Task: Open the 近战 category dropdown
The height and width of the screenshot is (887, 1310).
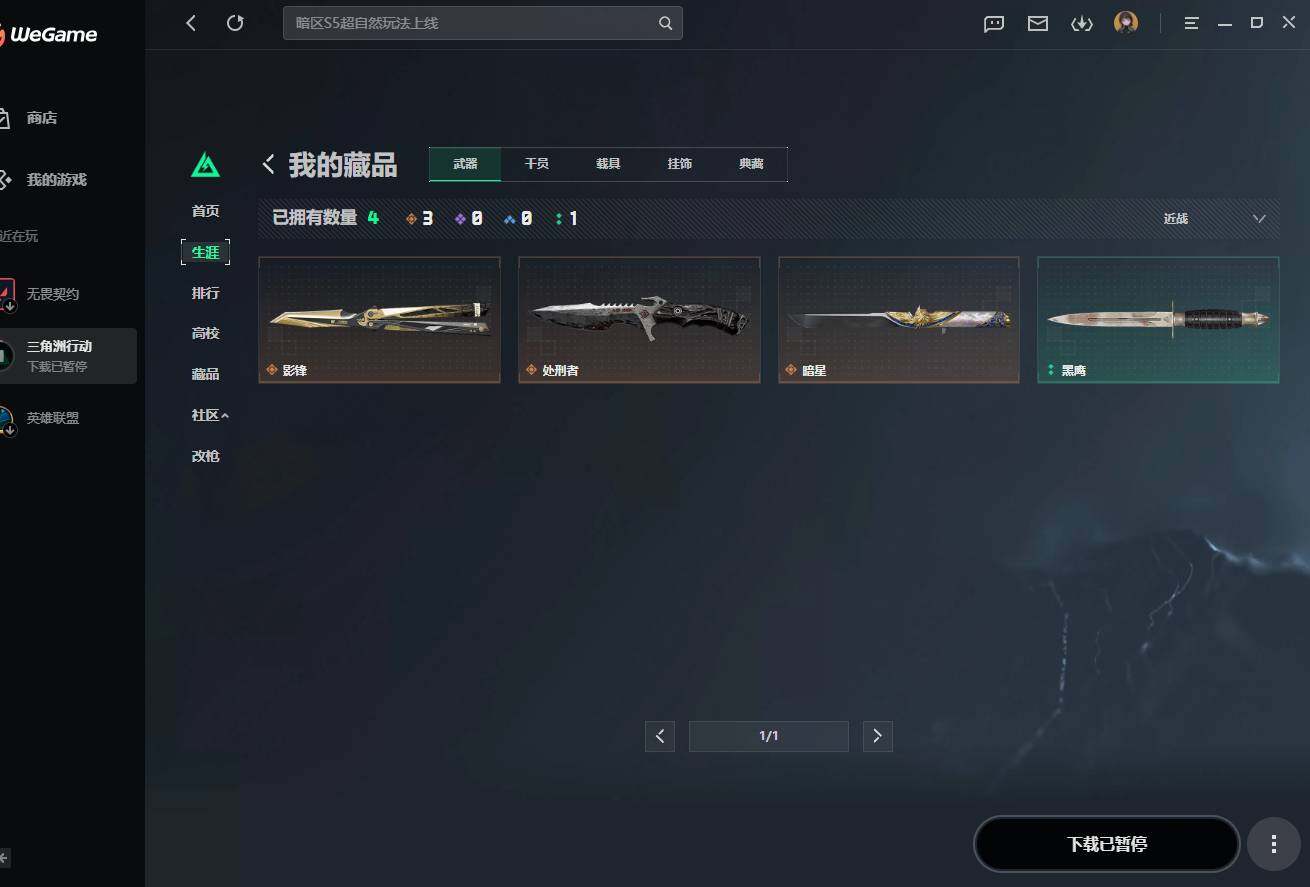Action: point(1215,219)
